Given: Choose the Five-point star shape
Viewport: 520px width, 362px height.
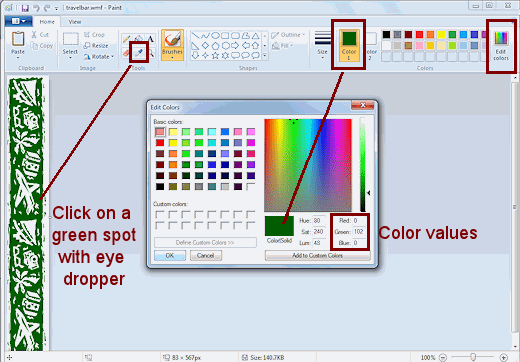Looking at the screenshot, I should pyautogui.click(x=215, y=56).
